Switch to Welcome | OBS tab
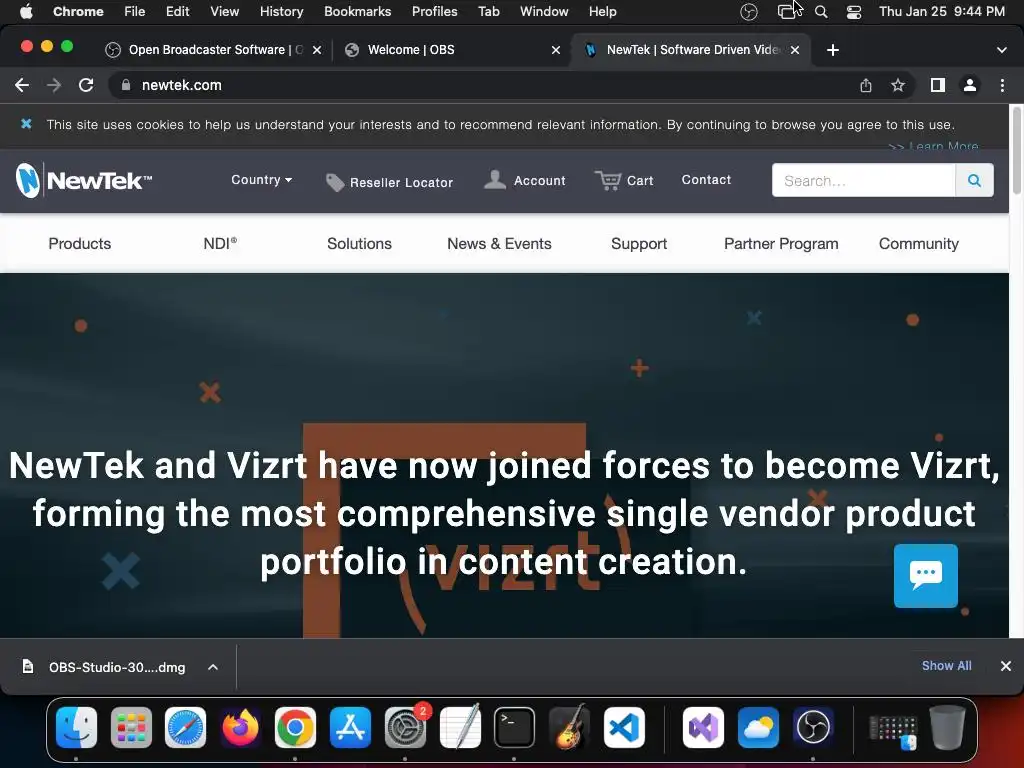 tap(451, 50)
